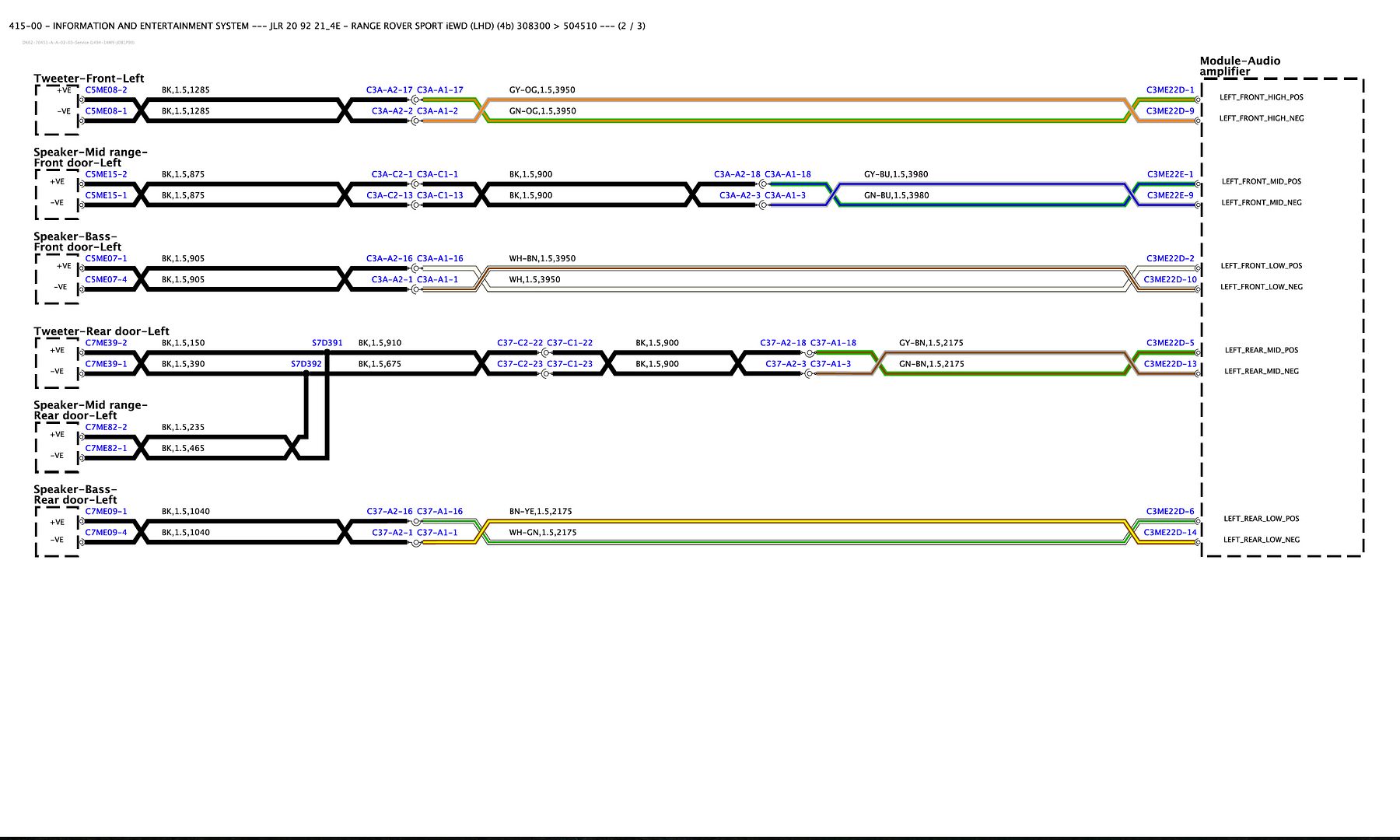Select the Module-Audio amplifier heading
This screenshot has height=840, width=1400.
tap(1240, 65)
